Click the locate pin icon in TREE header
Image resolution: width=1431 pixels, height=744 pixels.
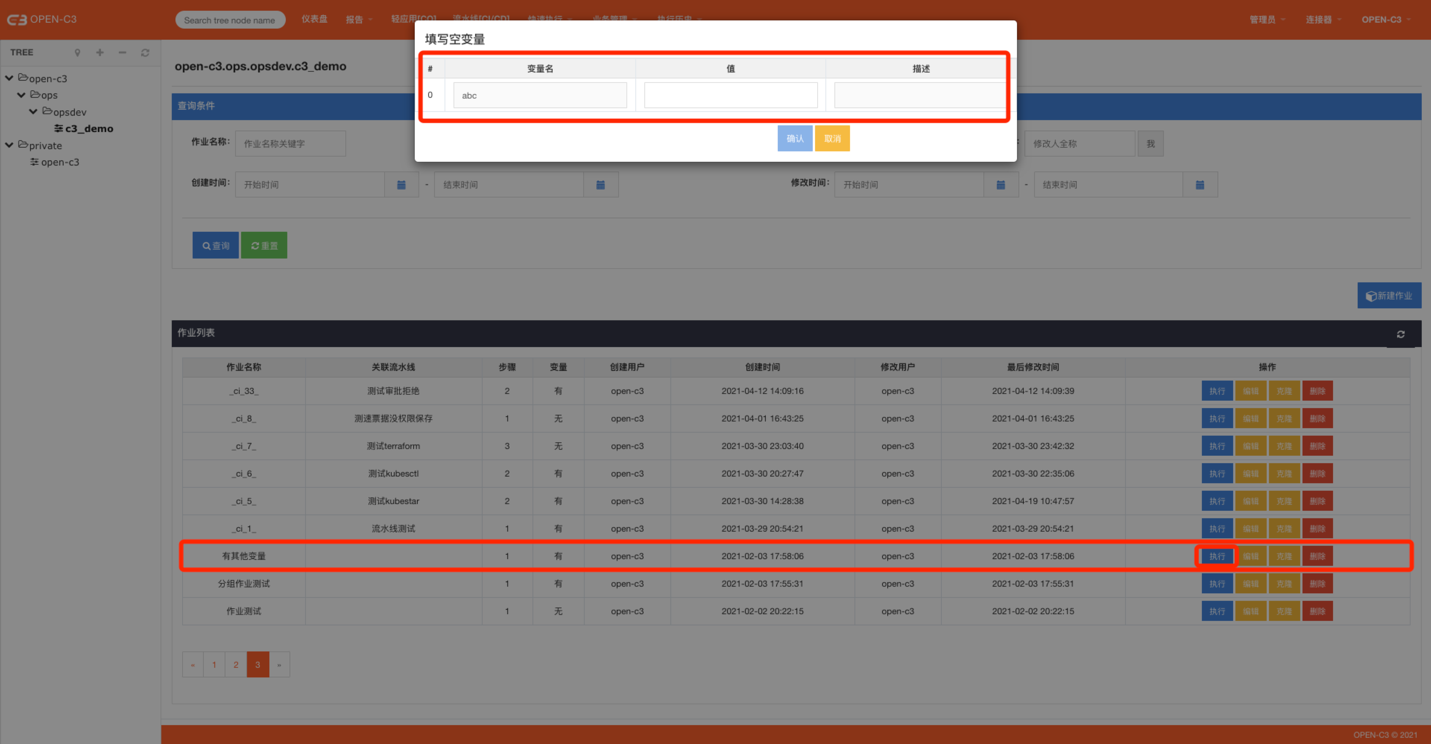point(77,53)
